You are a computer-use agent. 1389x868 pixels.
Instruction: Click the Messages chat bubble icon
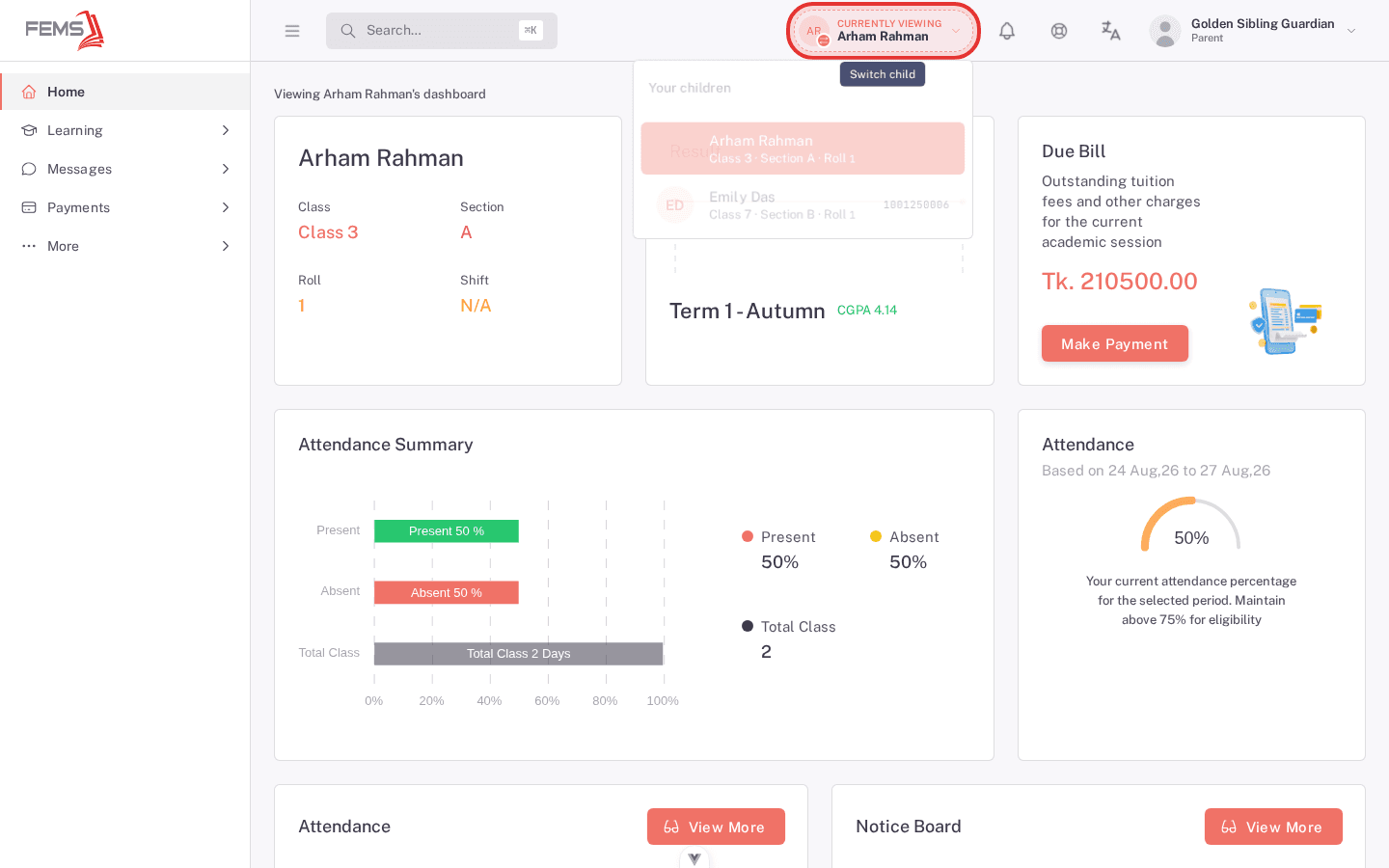(29, 169)
